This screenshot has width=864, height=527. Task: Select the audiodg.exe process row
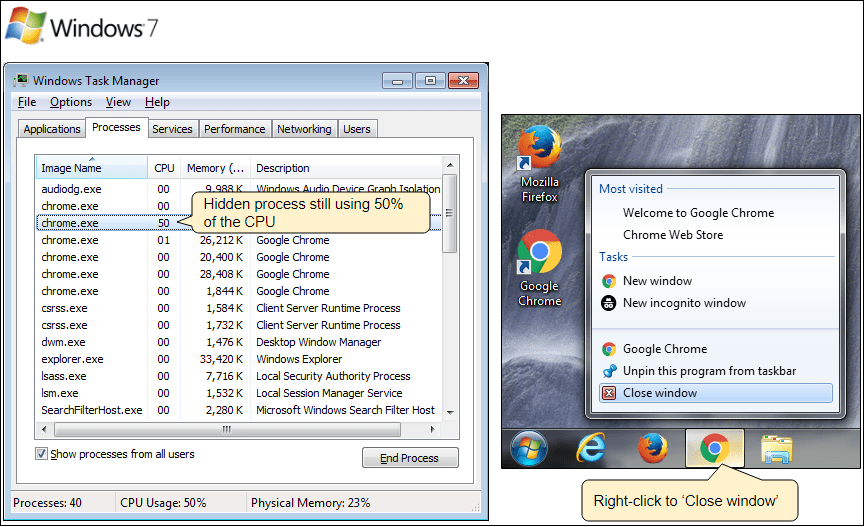239,189
